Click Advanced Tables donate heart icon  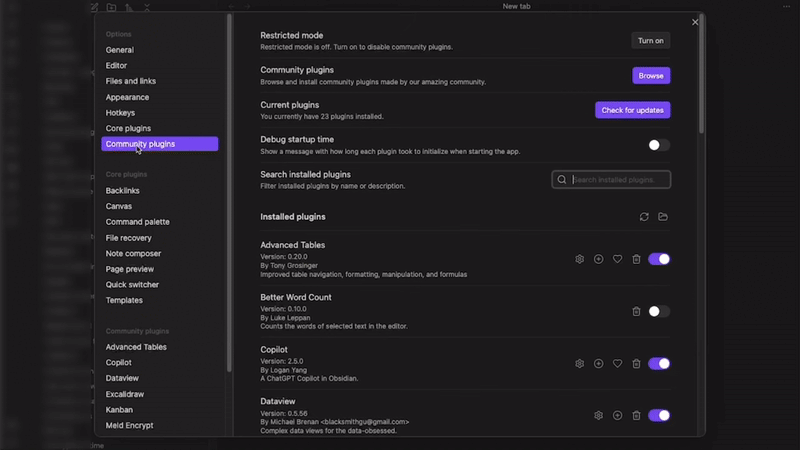point(617,259)
